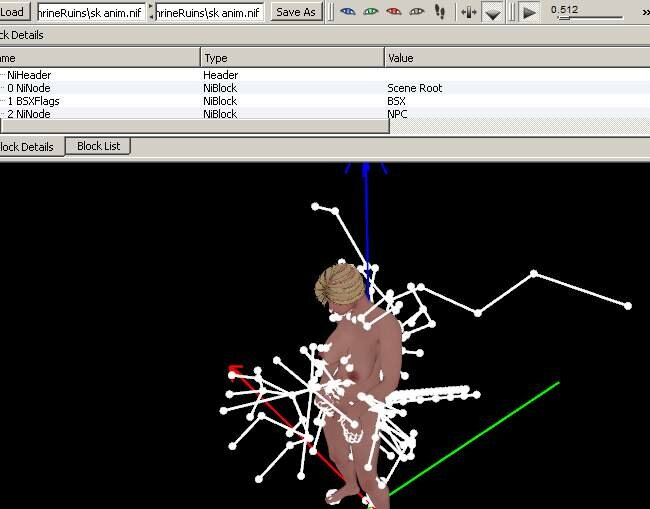650x509 pixels.
Task: Focus the load file path field
Action: [x=91, y=12]
